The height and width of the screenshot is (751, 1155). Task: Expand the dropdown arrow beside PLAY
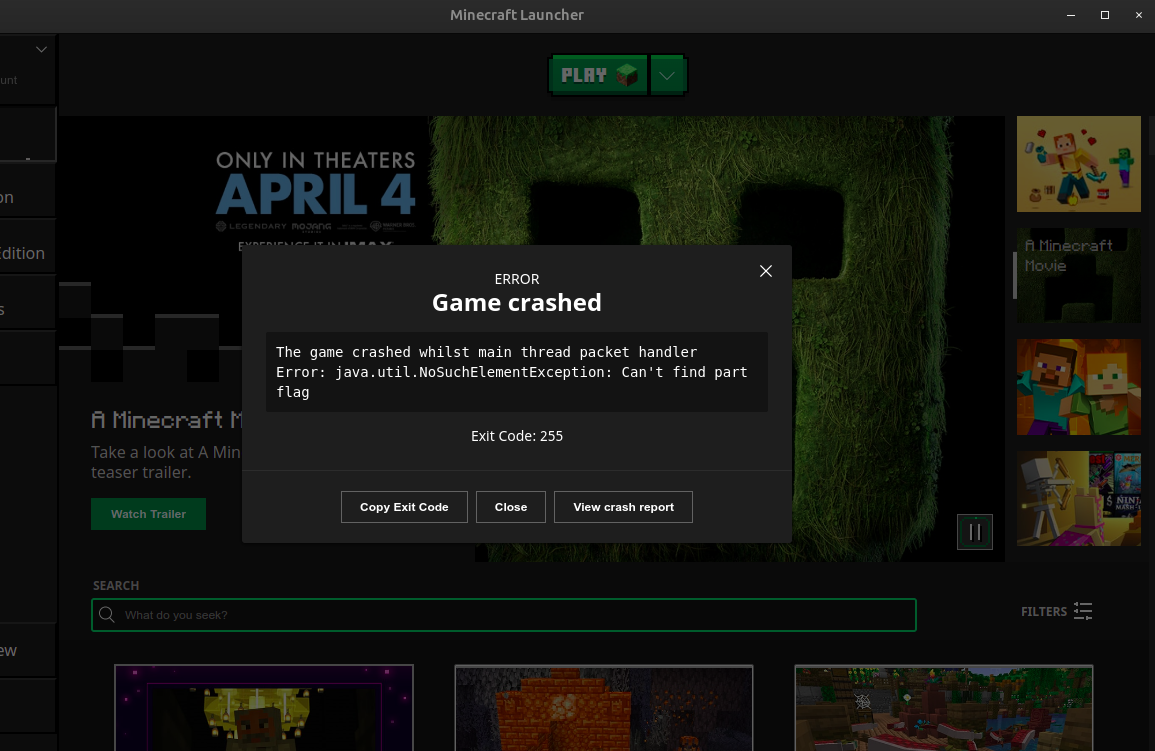pyautogui.click(x=667, y=75)
